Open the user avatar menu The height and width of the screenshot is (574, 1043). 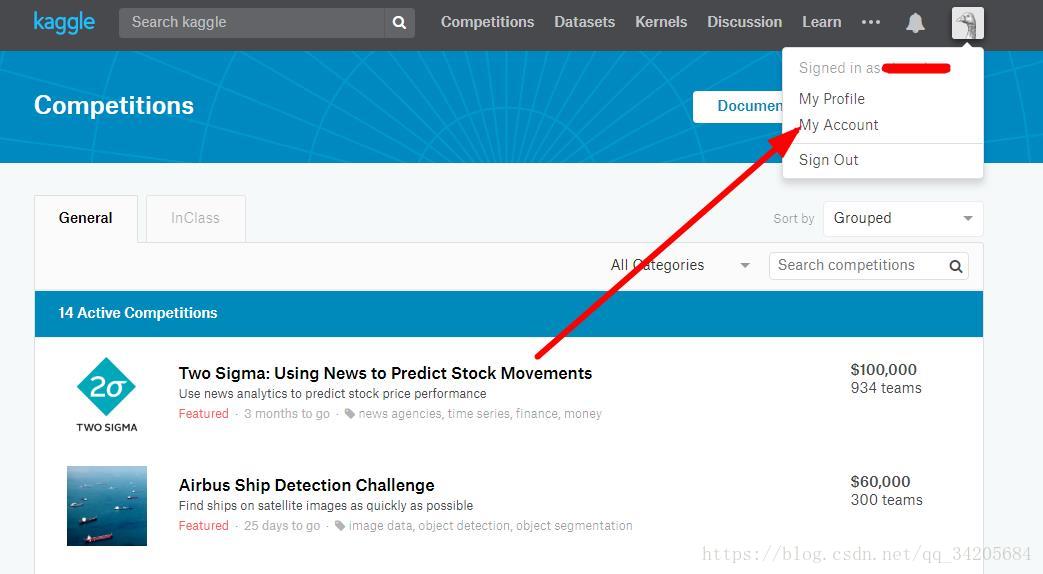pos(967,23)
